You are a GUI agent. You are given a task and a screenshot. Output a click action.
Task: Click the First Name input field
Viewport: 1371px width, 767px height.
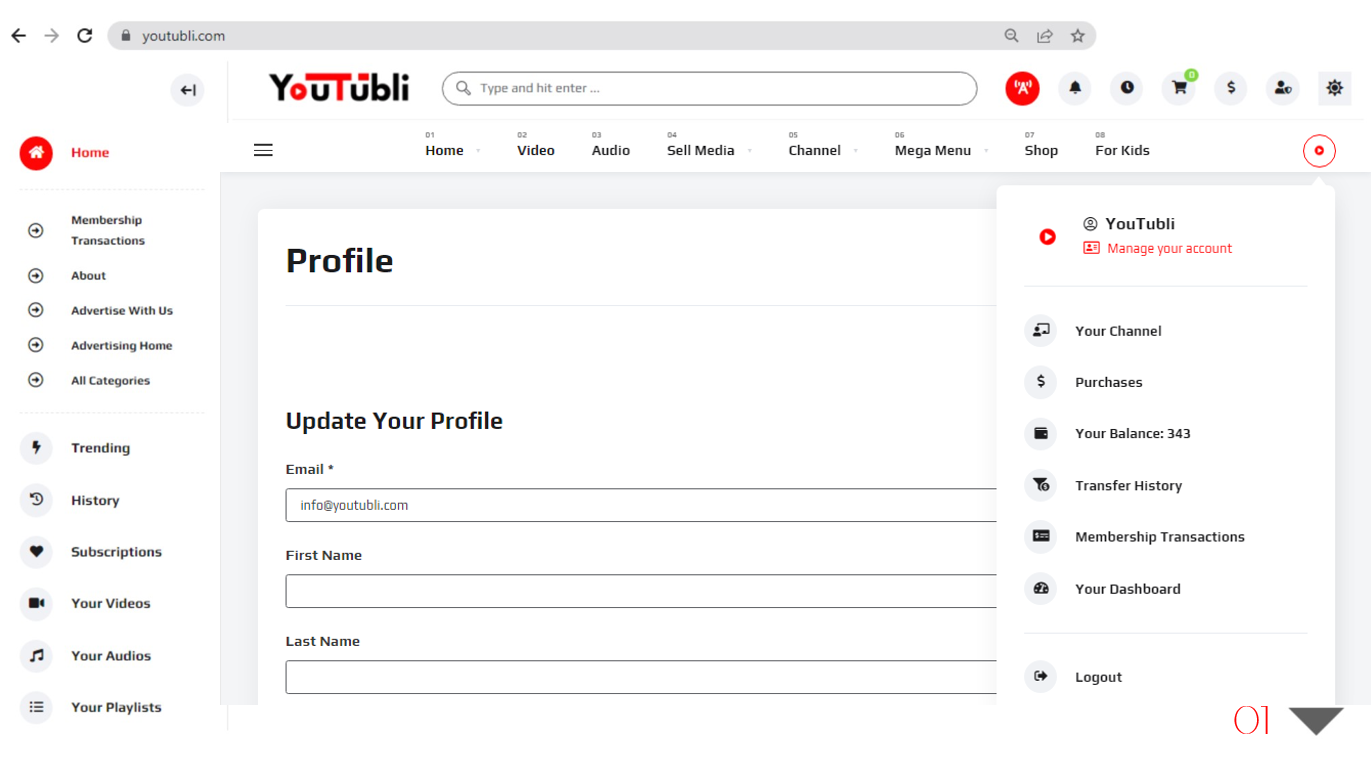[641, 591]
